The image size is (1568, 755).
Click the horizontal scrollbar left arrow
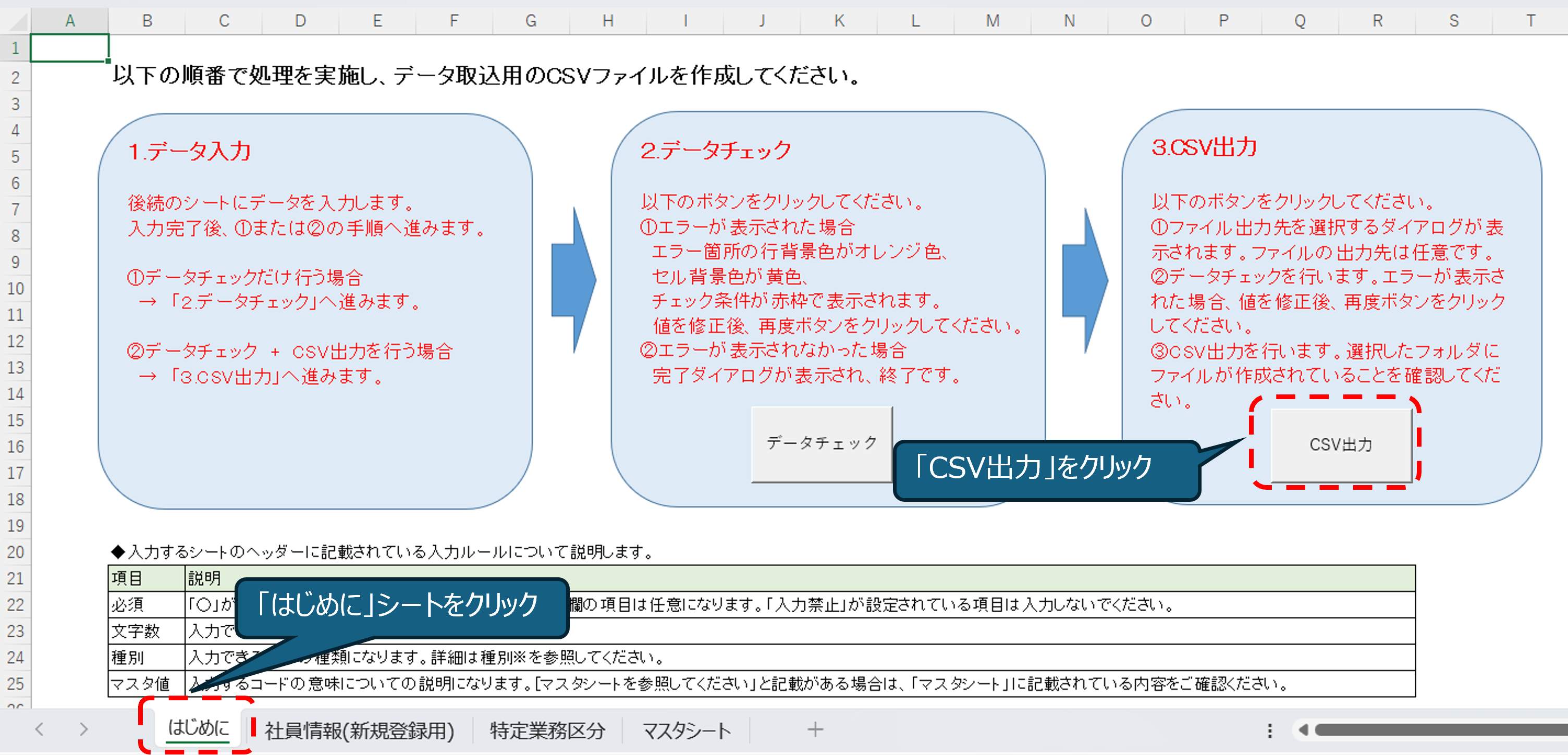[x=1303, y=729]
